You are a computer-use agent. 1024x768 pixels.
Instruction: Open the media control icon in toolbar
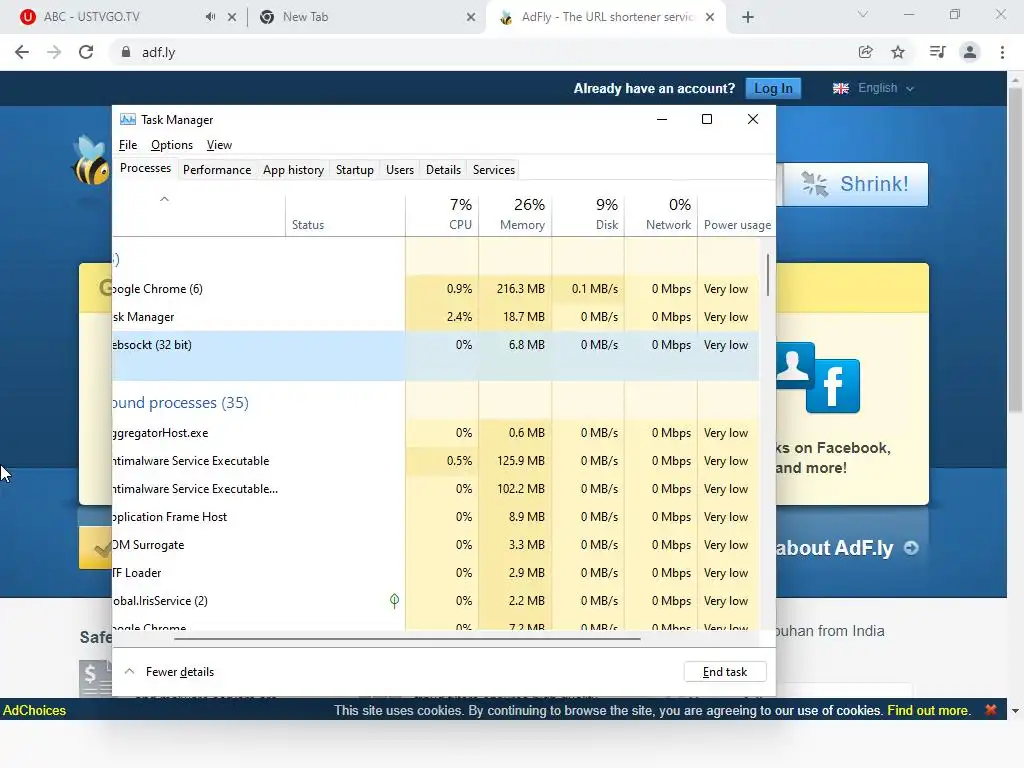pyautogui.click(x=937, y=52)
